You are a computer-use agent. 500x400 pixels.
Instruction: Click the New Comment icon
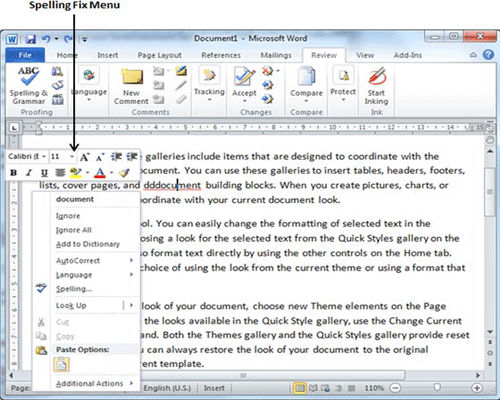point(132,76)
